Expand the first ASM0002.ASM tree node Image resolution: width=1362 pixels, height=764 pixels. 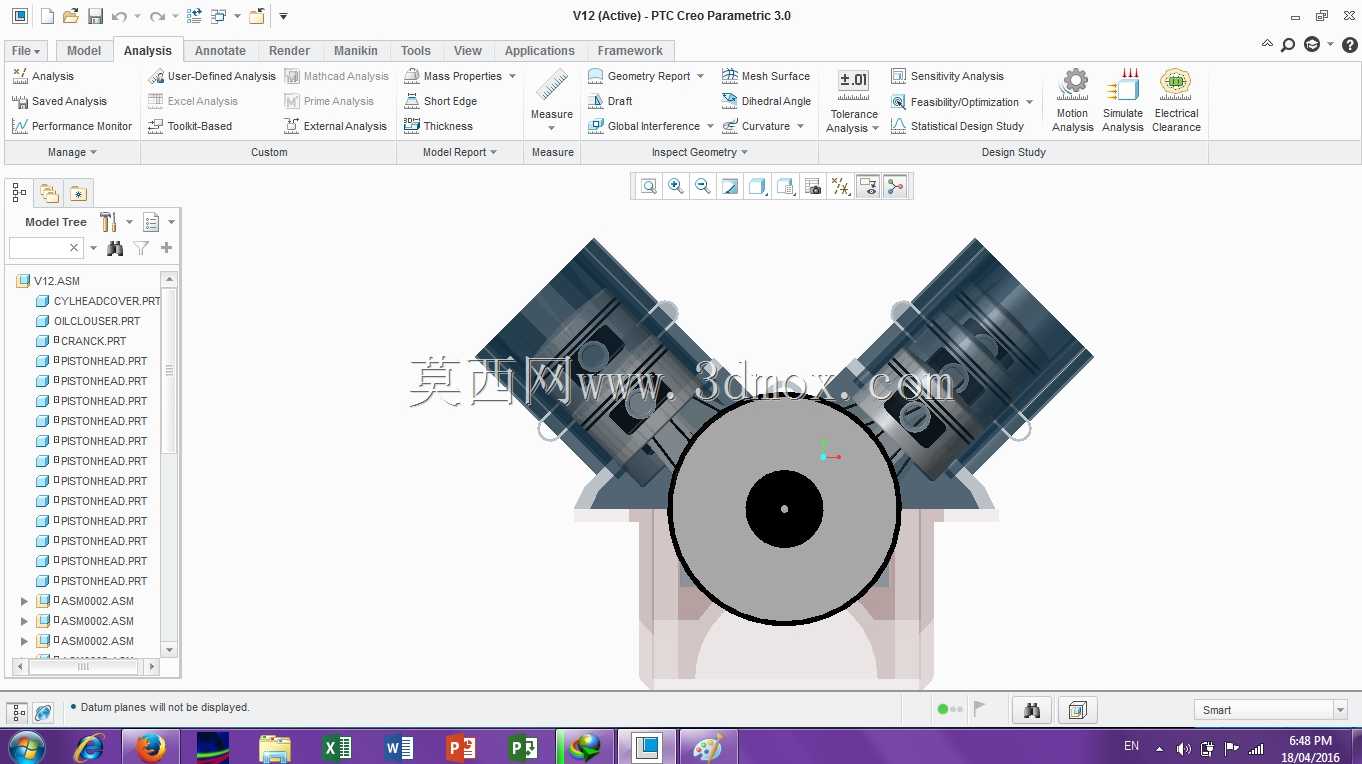pos(25,601)
